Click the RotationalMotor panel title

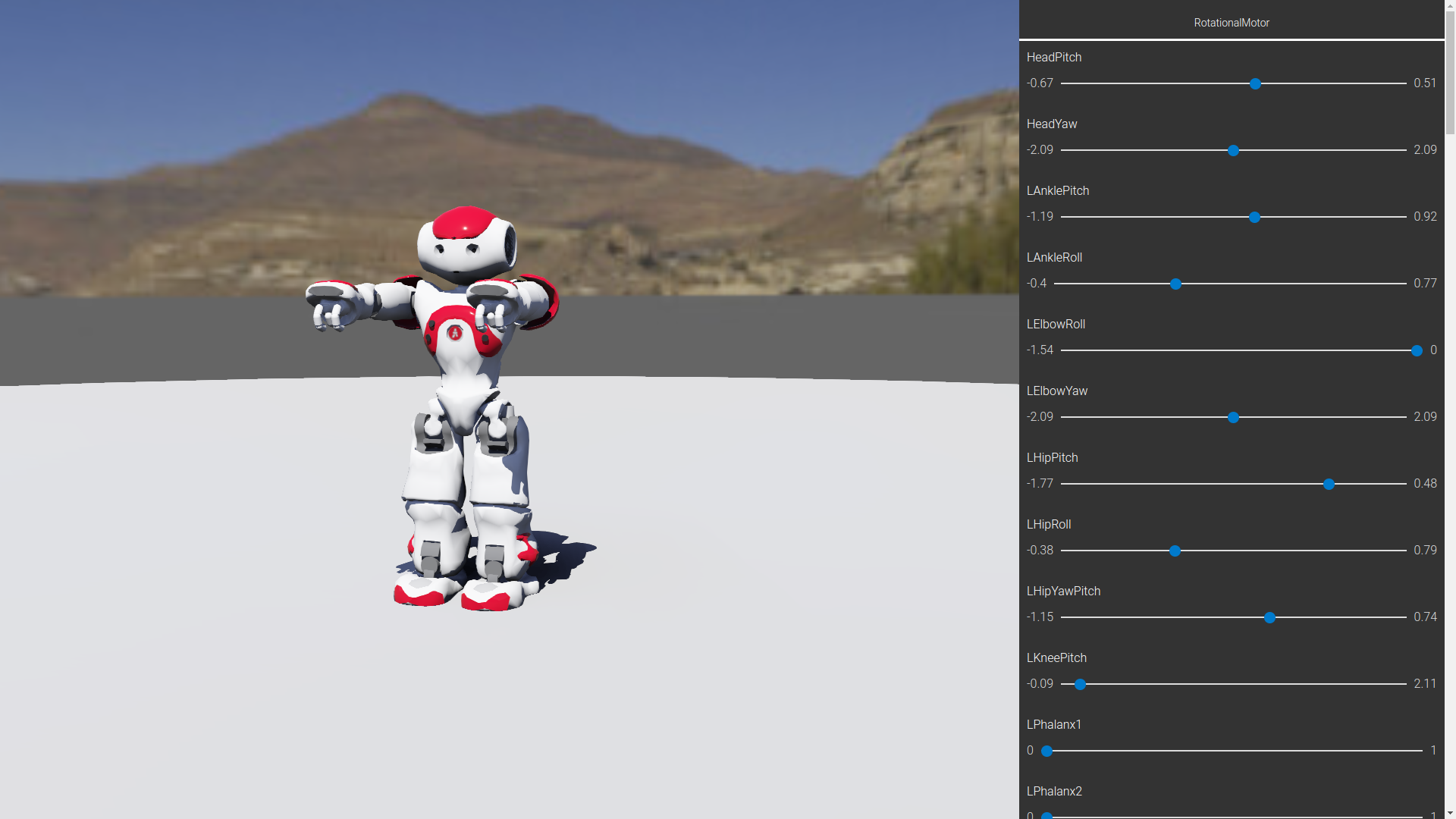pyautogui.click(x=1232, y=23)
